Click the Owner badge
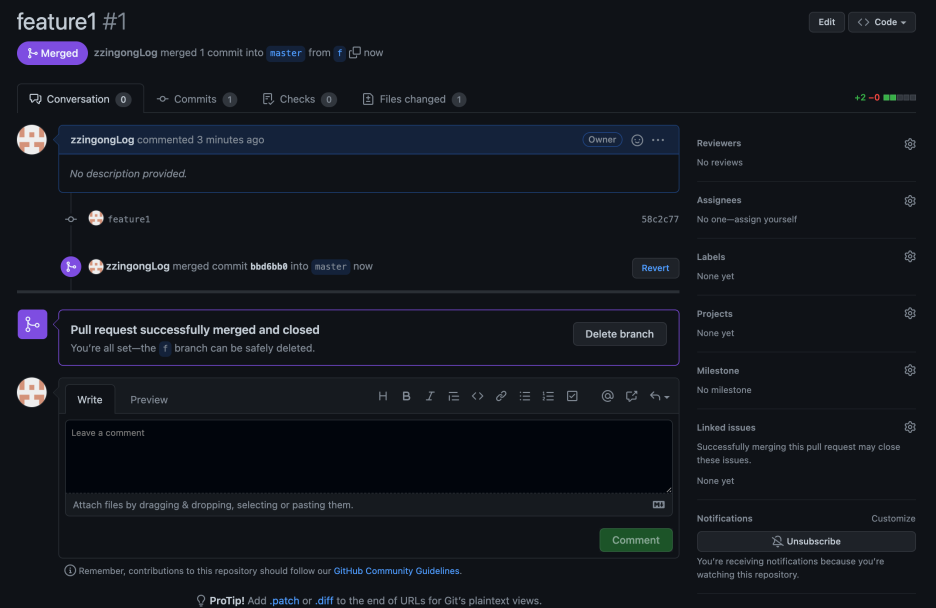The image size is (936, 608). pos(602,140)
